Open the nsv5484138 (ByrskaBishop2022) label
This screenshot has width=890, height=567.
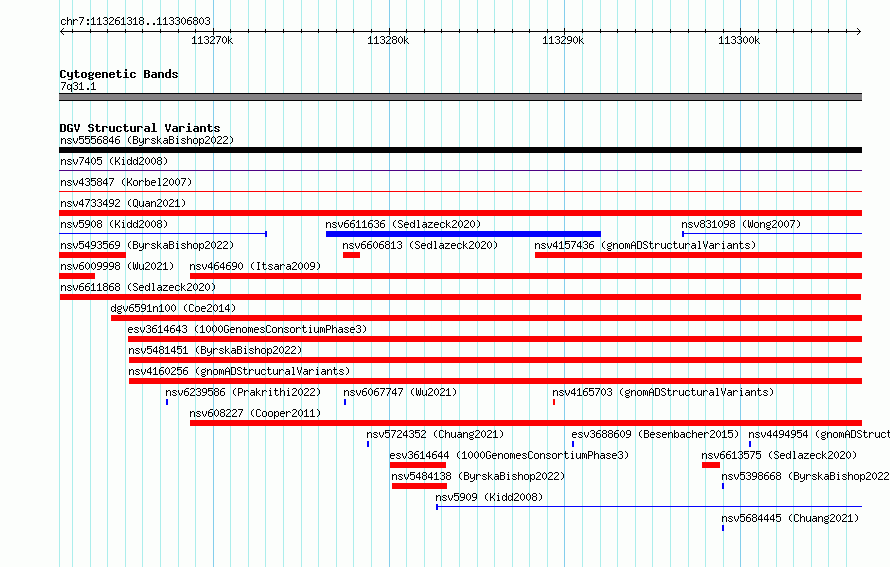[478, 476]
